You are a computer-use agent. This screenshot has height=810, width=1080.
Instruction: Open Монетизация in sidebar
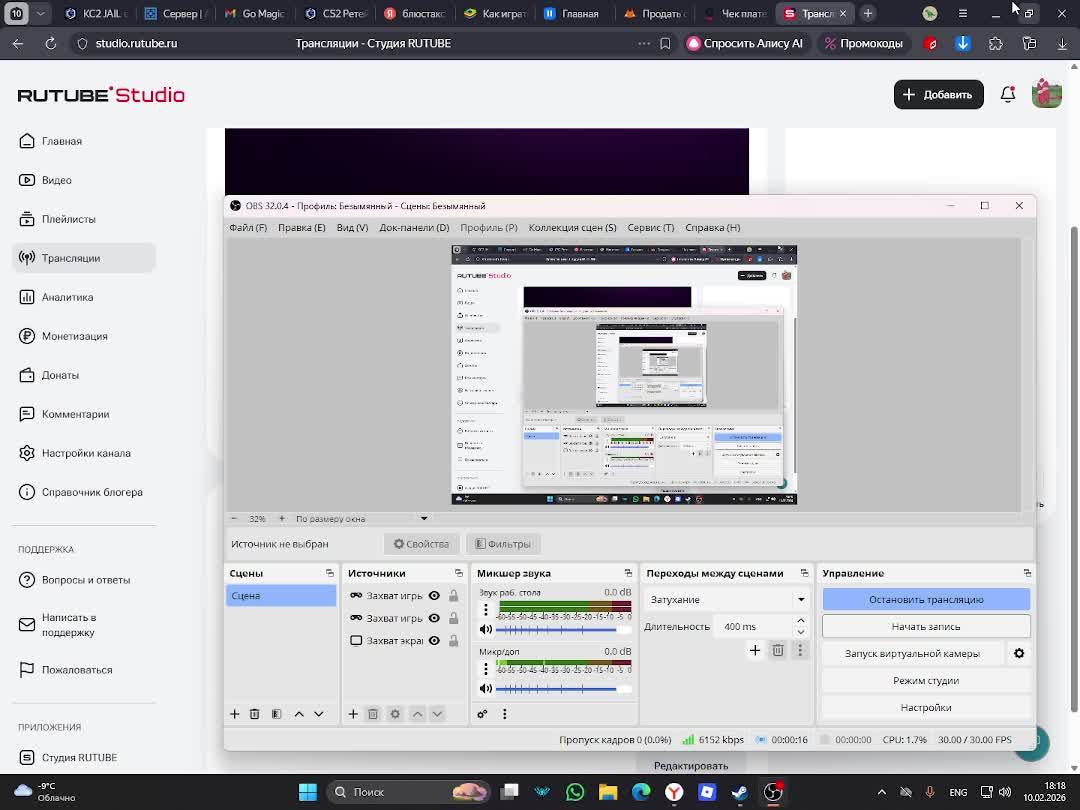[x=63, y=336]
